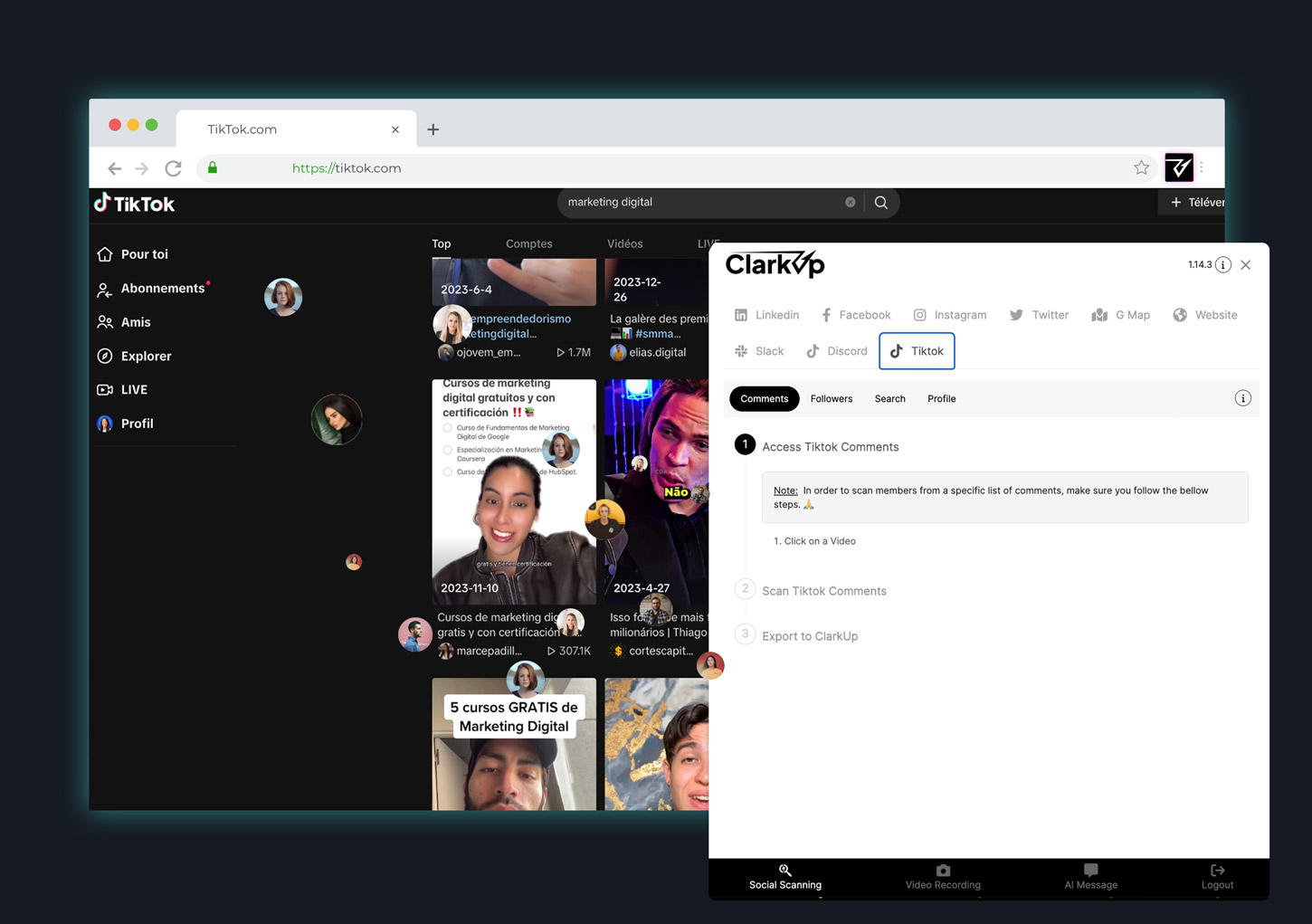Click the ClarkUp extension icon in browser toolbar
Screen dimensions: 1312x924
[1179, 167]
